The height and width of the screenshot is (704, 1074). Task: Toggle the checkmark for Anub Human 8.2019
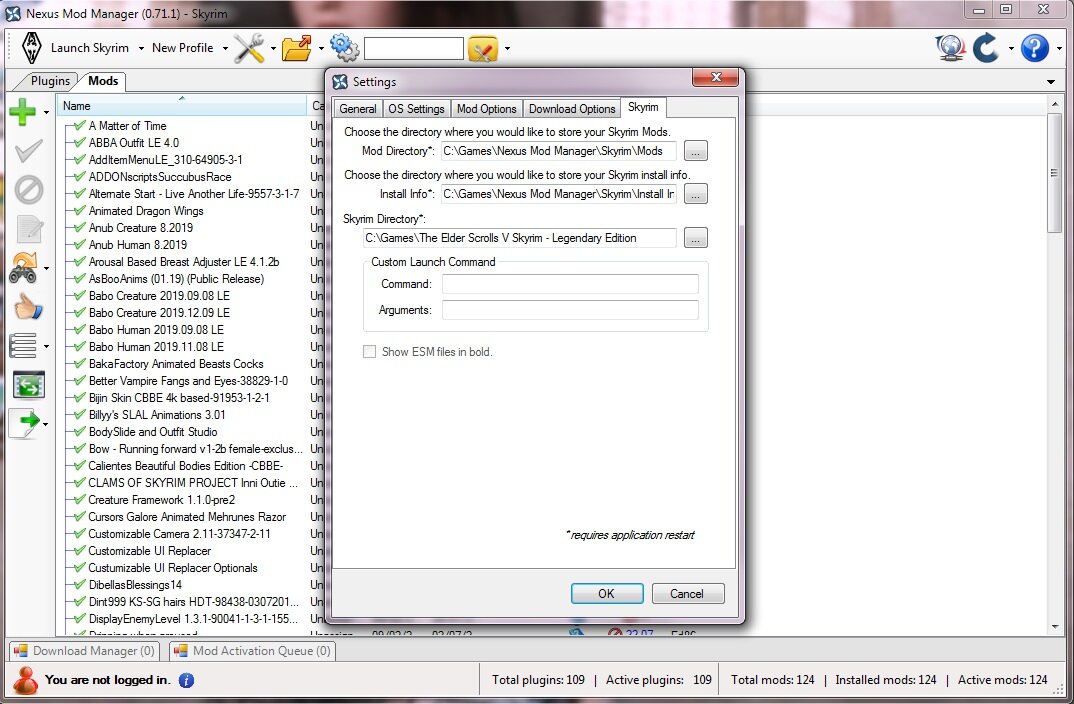[80, 245]
